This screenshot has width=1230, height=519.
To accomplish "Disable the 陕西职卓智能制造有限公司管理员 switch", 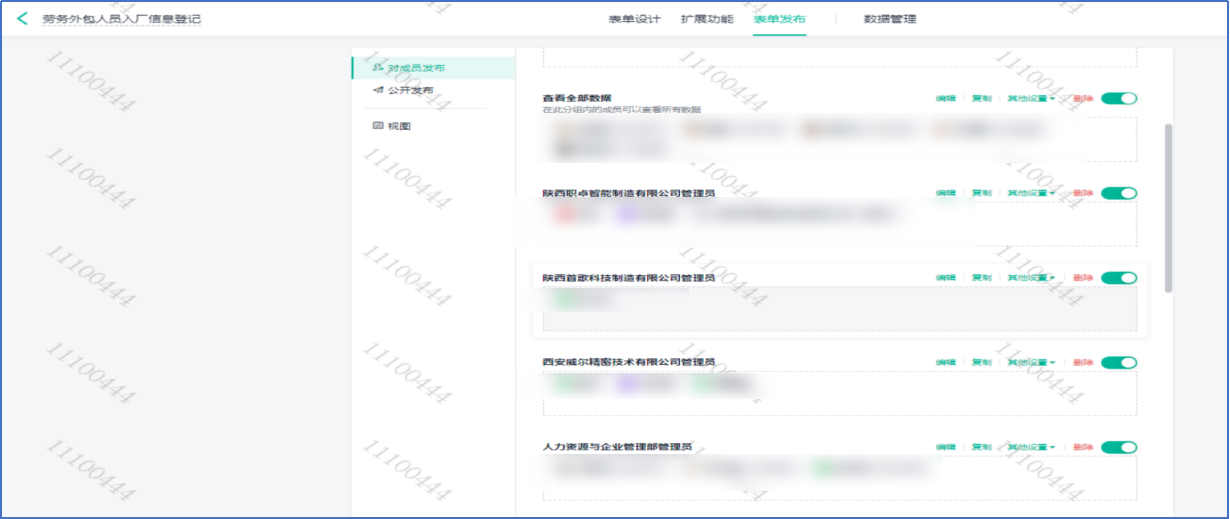I will 1119,193.
